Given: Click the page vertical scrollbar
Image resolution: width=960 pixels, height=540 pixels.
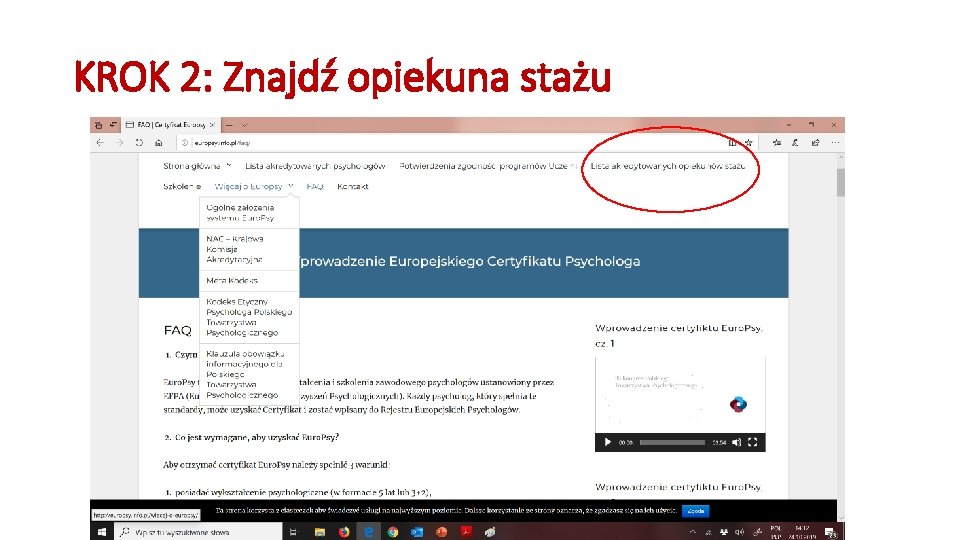Looking at the screenshot, I should [841, 182].
